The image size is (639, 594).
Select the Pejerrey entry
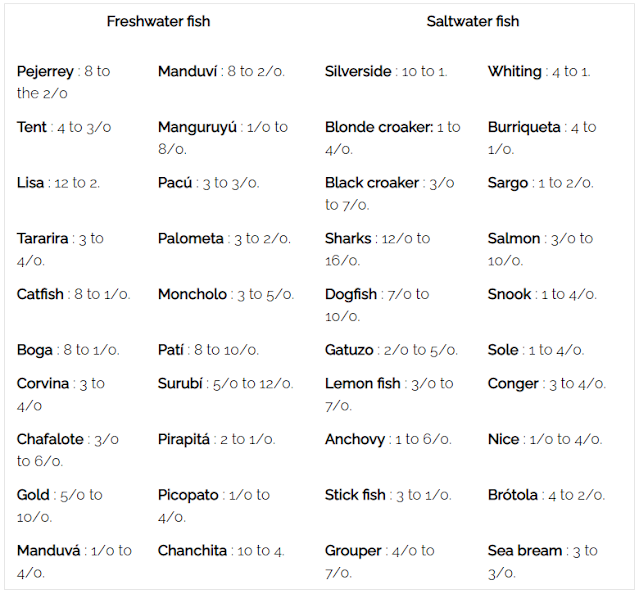(64, 82)
